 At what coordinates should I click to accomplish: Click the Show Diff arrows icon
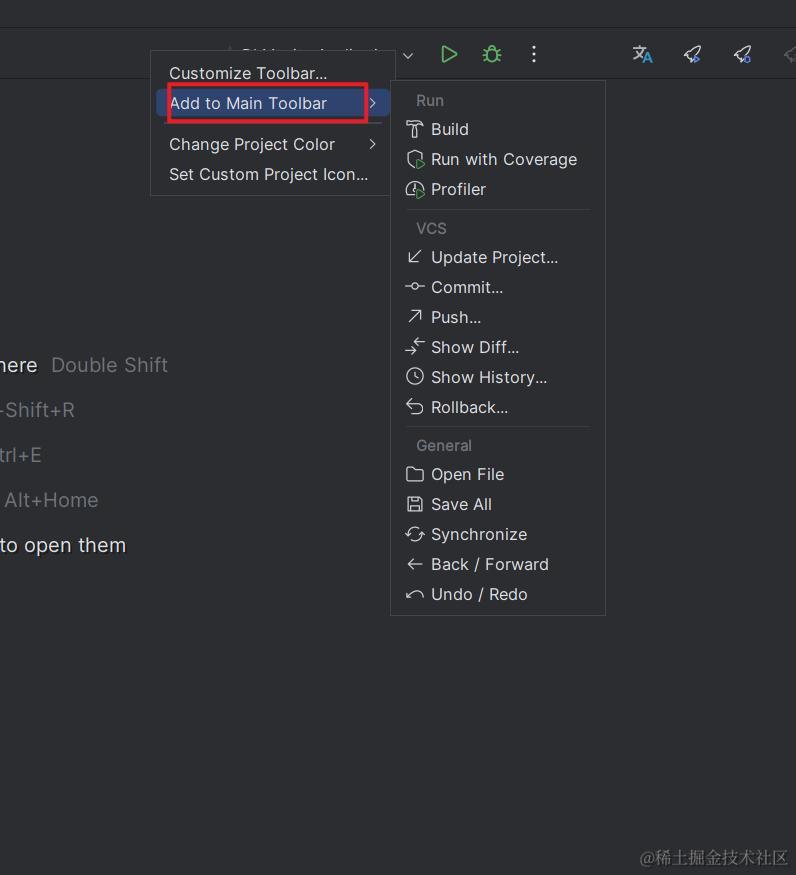[415, 347]
